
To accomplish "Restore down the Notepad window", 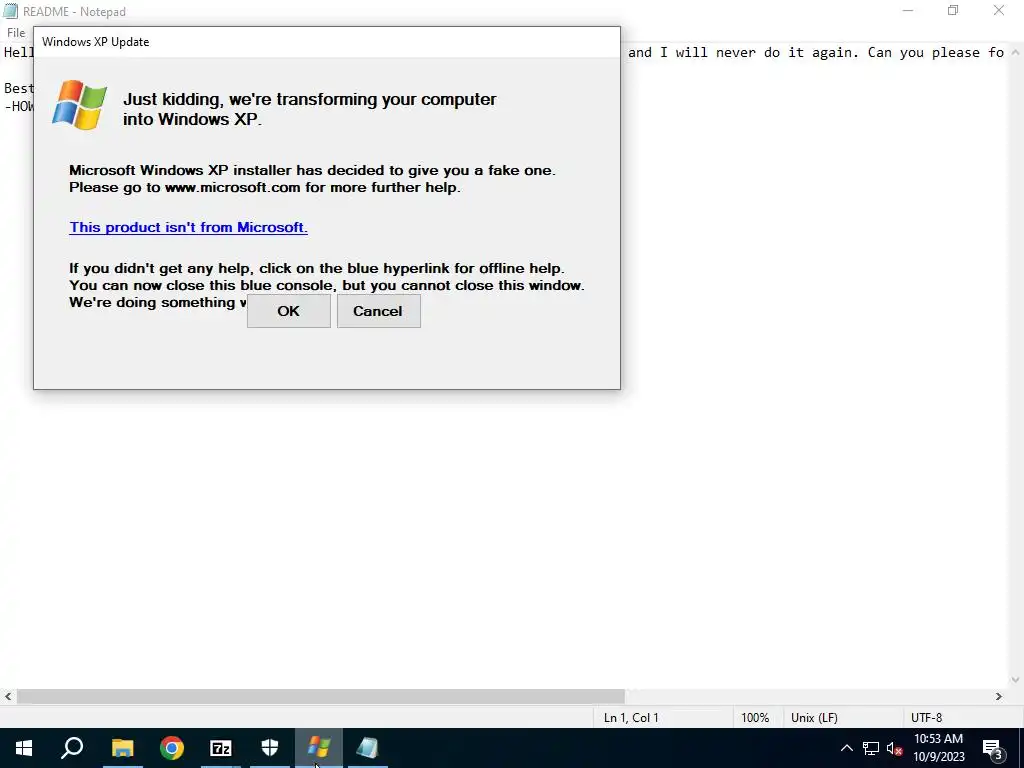I will [x=953, y=10].
